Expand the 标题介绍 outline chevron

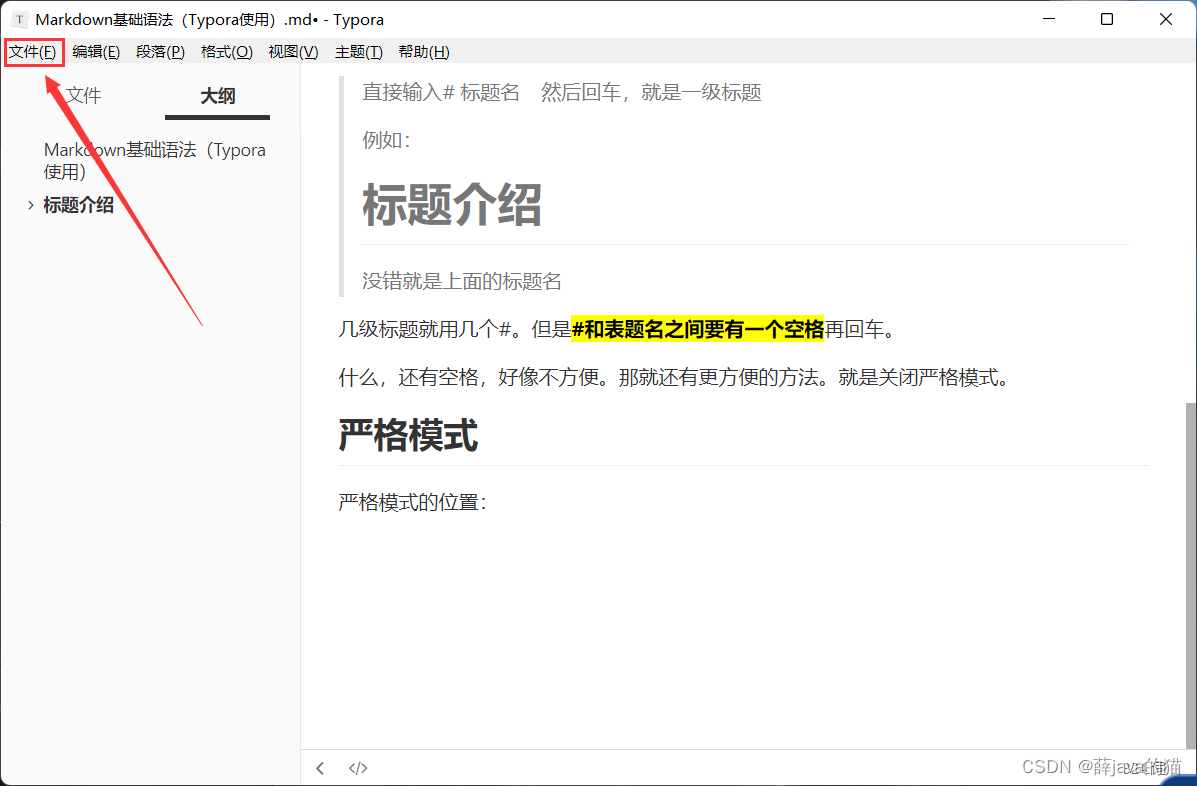point(31,206)
